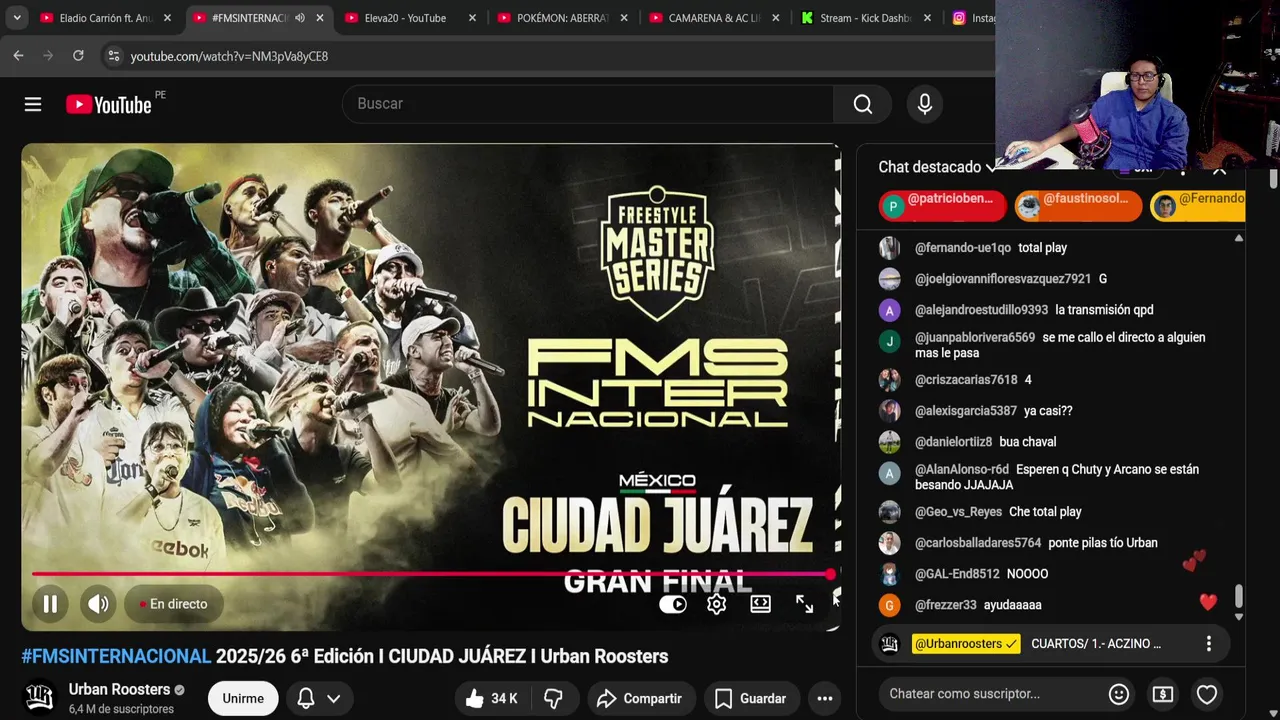Click the Unirme membership button
The height and width of the screenshot is (720, 1280).
pyautogui.click(x=243, y=698)
